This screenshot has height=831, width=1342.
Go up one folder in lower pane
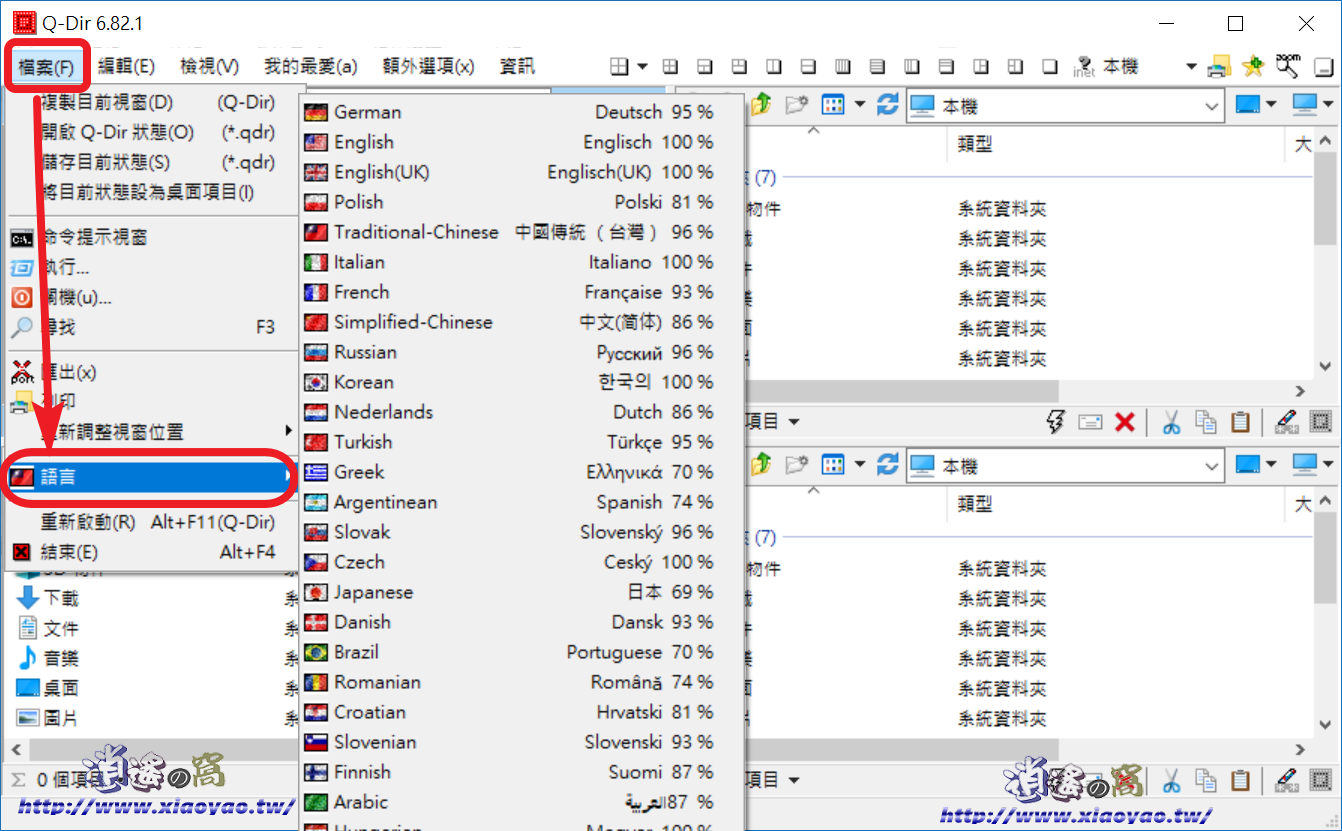pos(762,464)
